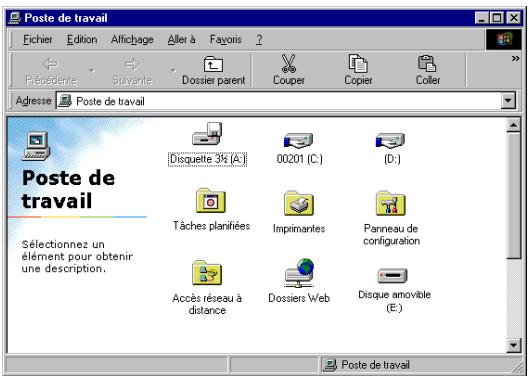The image size is (529, 376).
Task: Open the Panneau de configuration icon
Action: 391,203
